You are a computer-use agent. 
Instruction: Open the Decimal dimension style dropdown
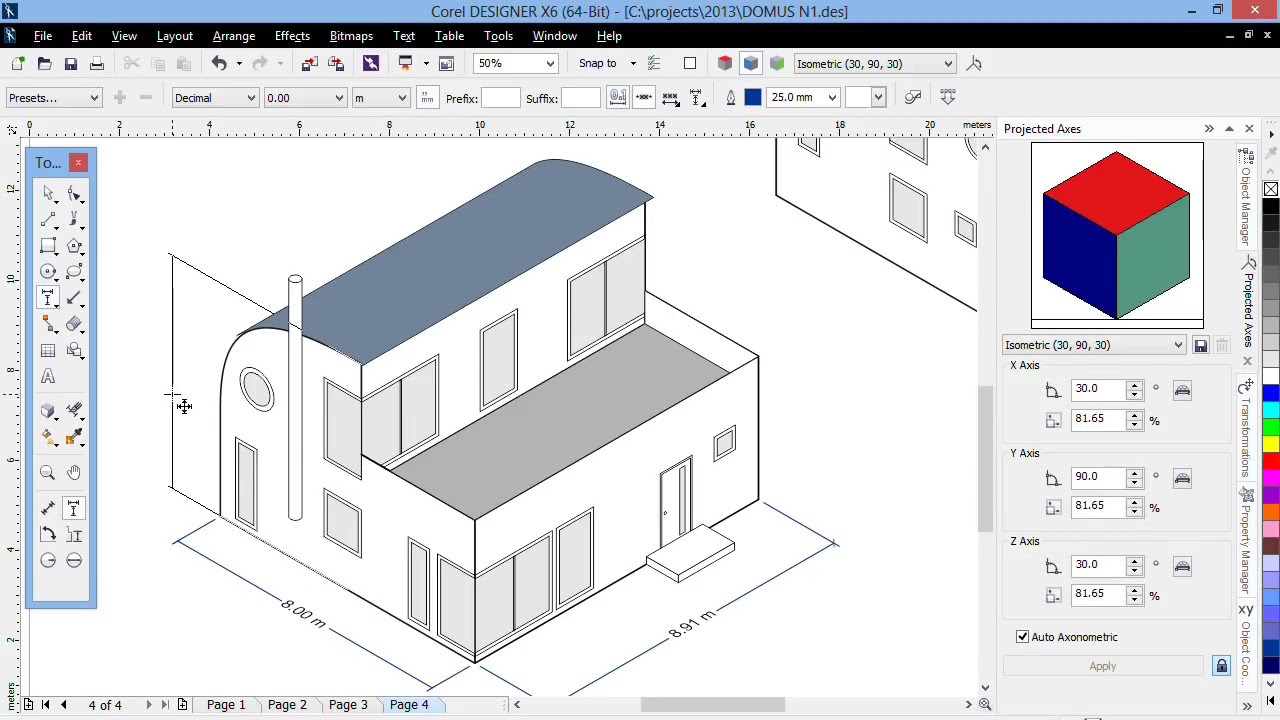coord(250,98)
